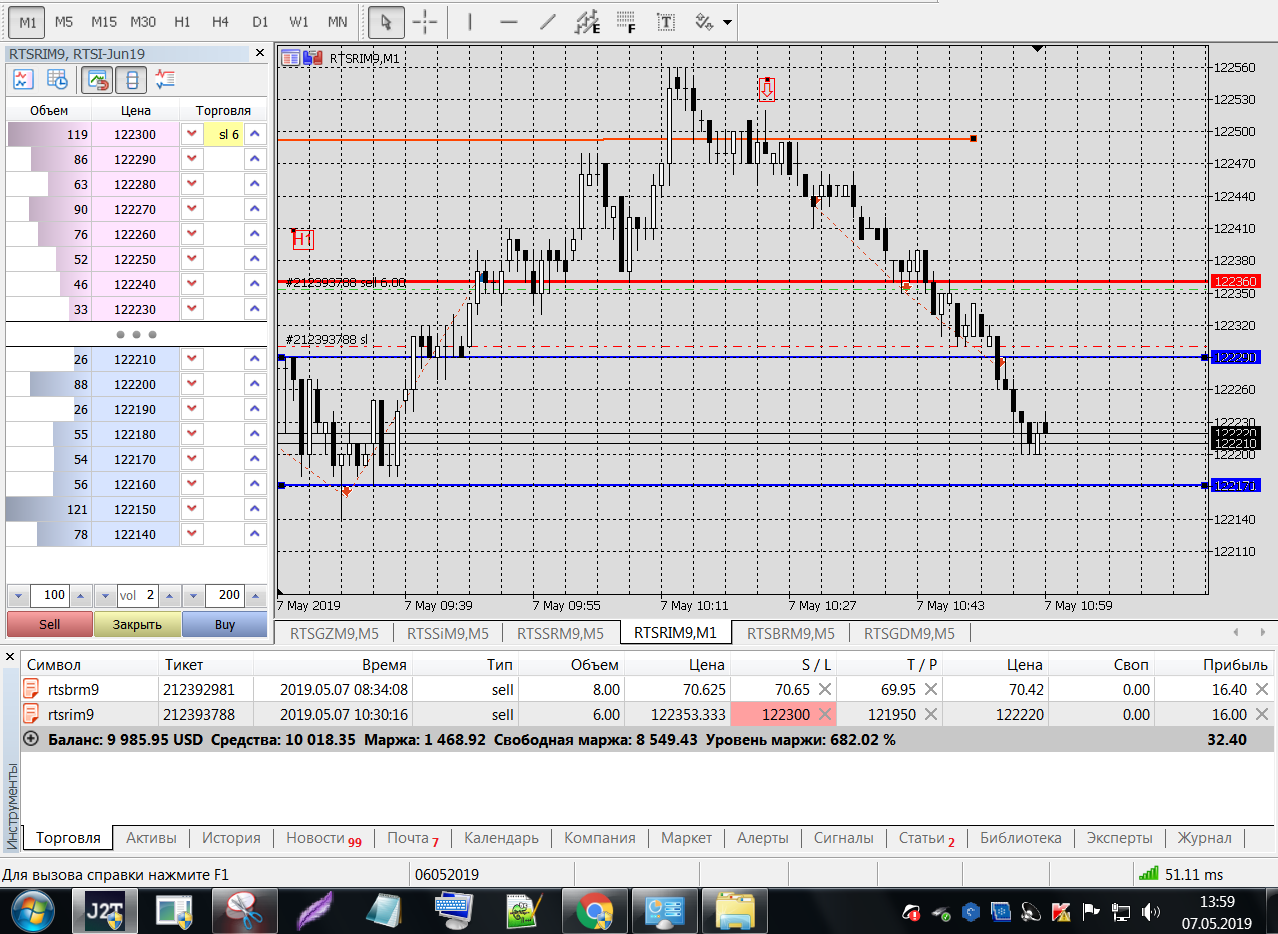1278x934 pixels.
Task: Switch to RTSGZM9,M5 chart tab
Action: tap(334, 633)
